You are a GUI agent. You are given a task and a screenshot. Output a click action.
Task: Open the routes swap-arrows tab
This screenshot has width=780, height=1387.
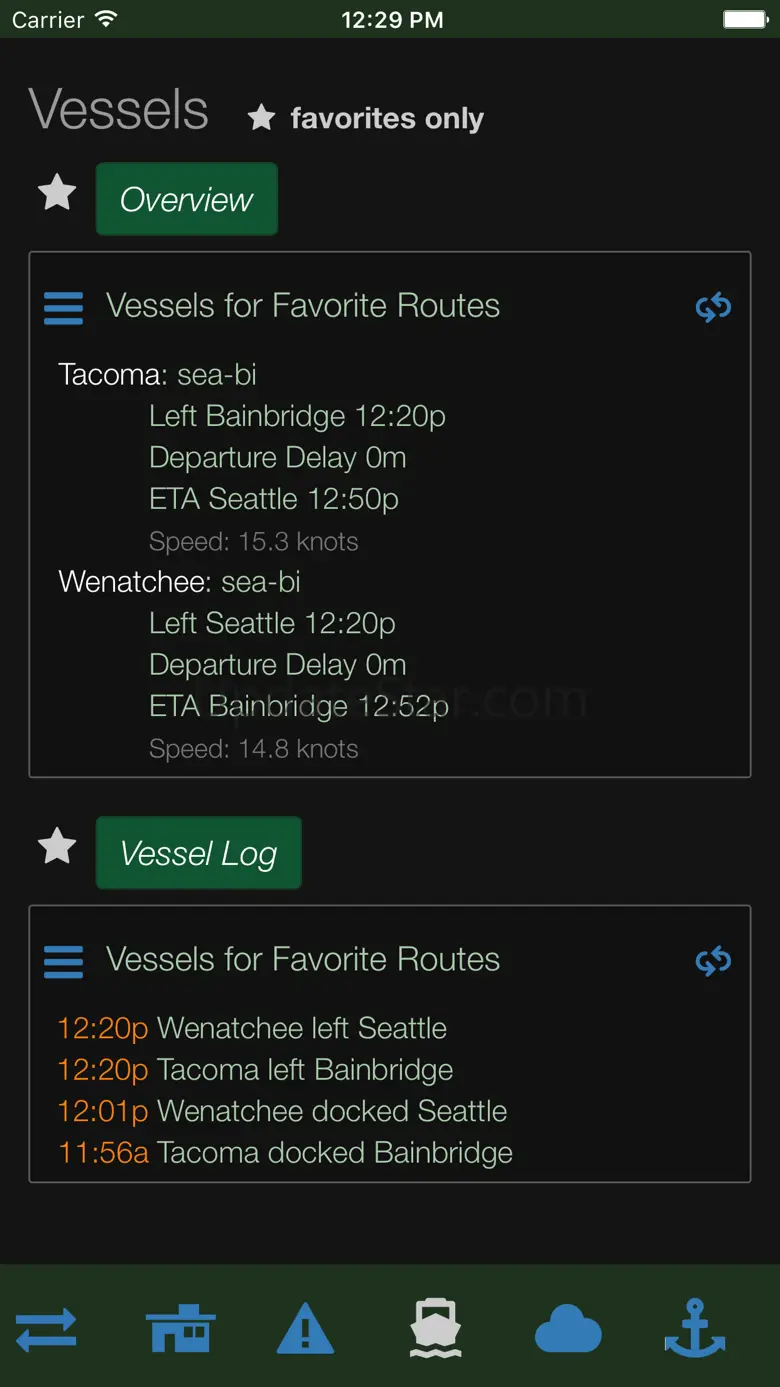coord(46,1331)
